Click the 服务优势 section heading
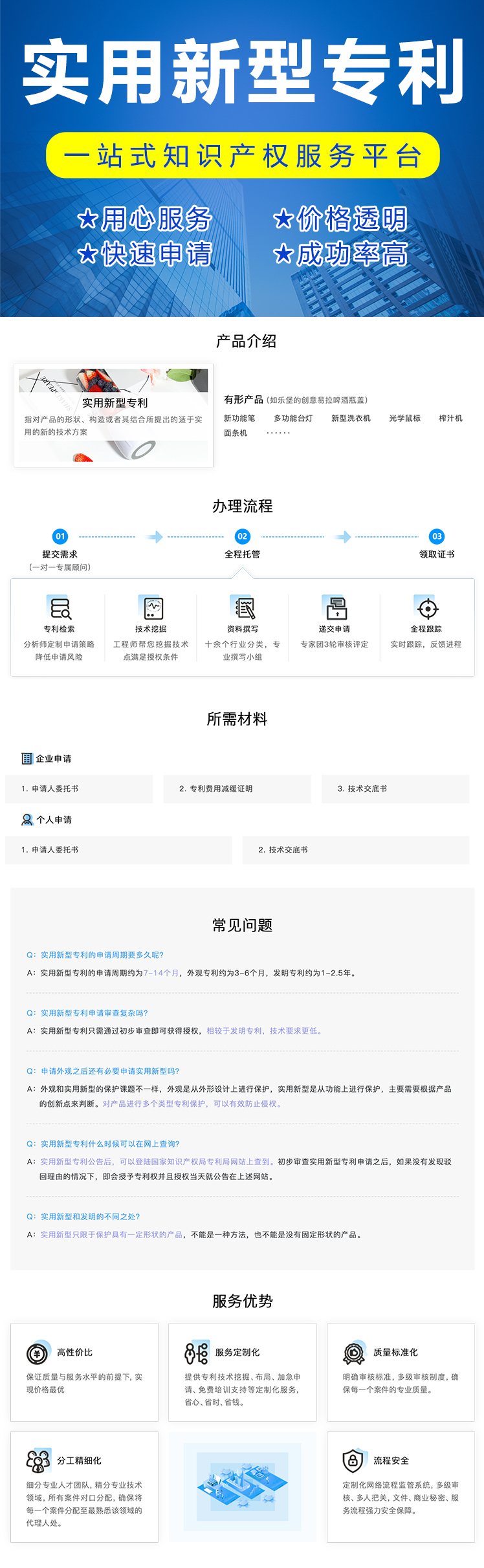The width and height of the screenshot is (484, 1568). click(x=243, y=1301)
